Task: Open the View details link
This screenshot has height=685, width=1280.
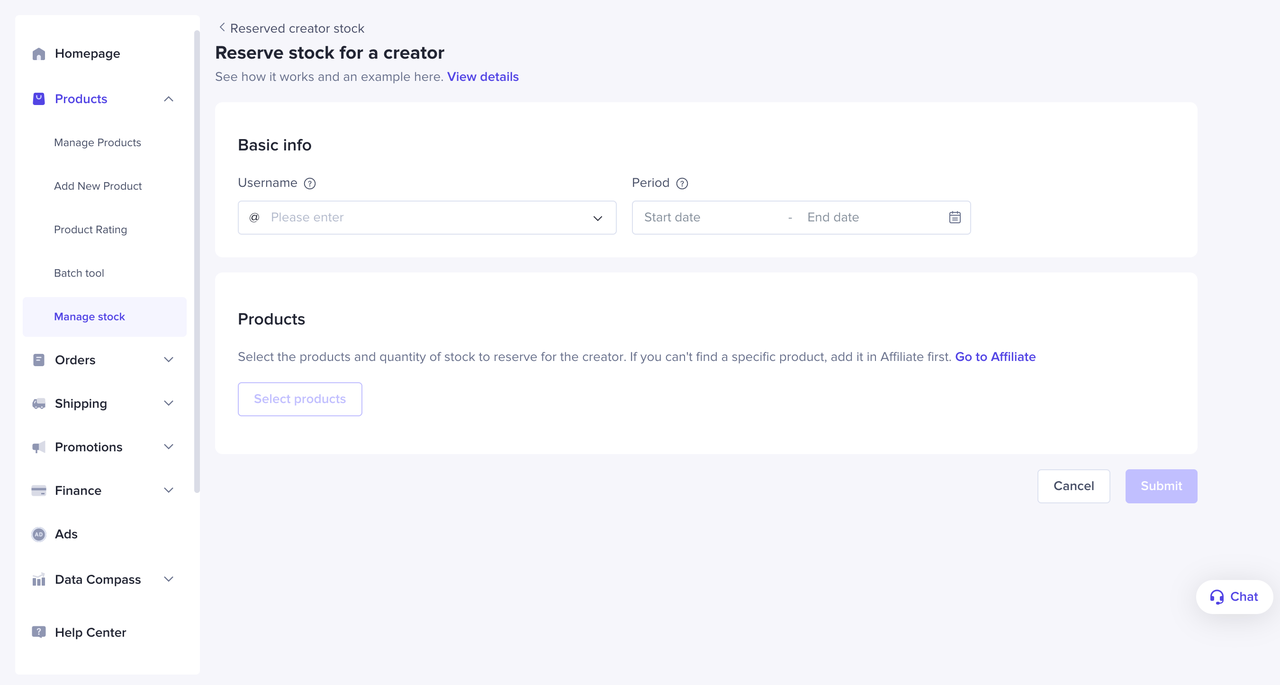Action: coord(483,77)
